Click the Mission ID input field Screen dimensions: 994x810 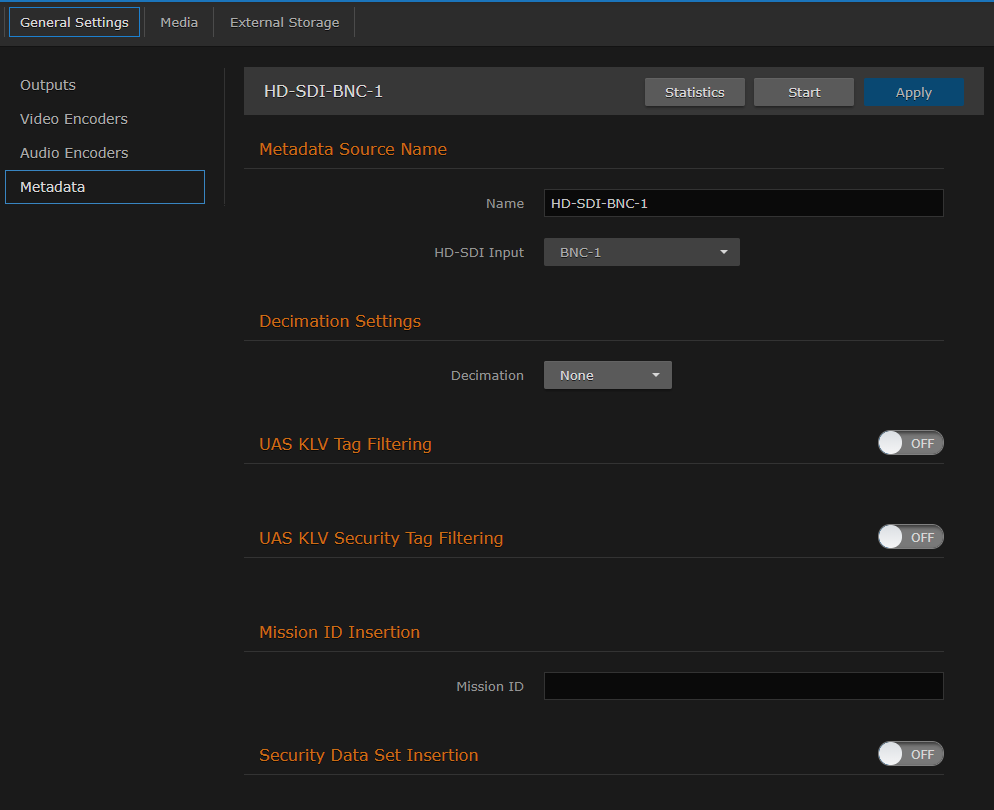pos(743,686)
